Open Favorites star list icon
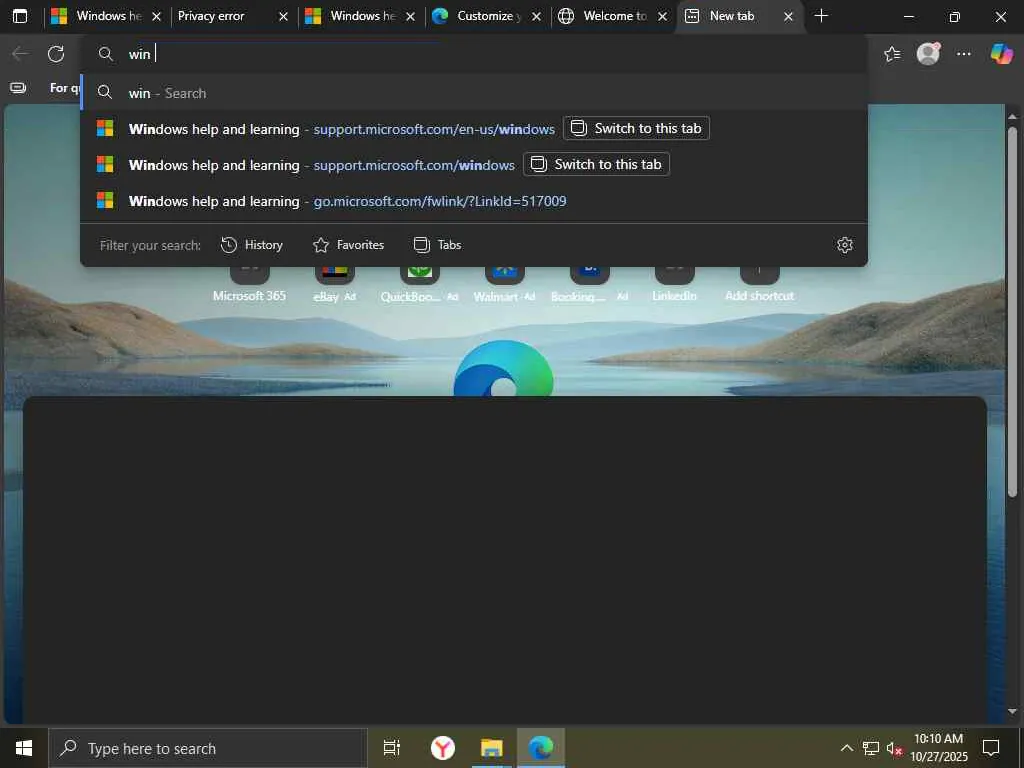Screen dimensions: 1024x768 pyautogui.click(x=892, y=54)
